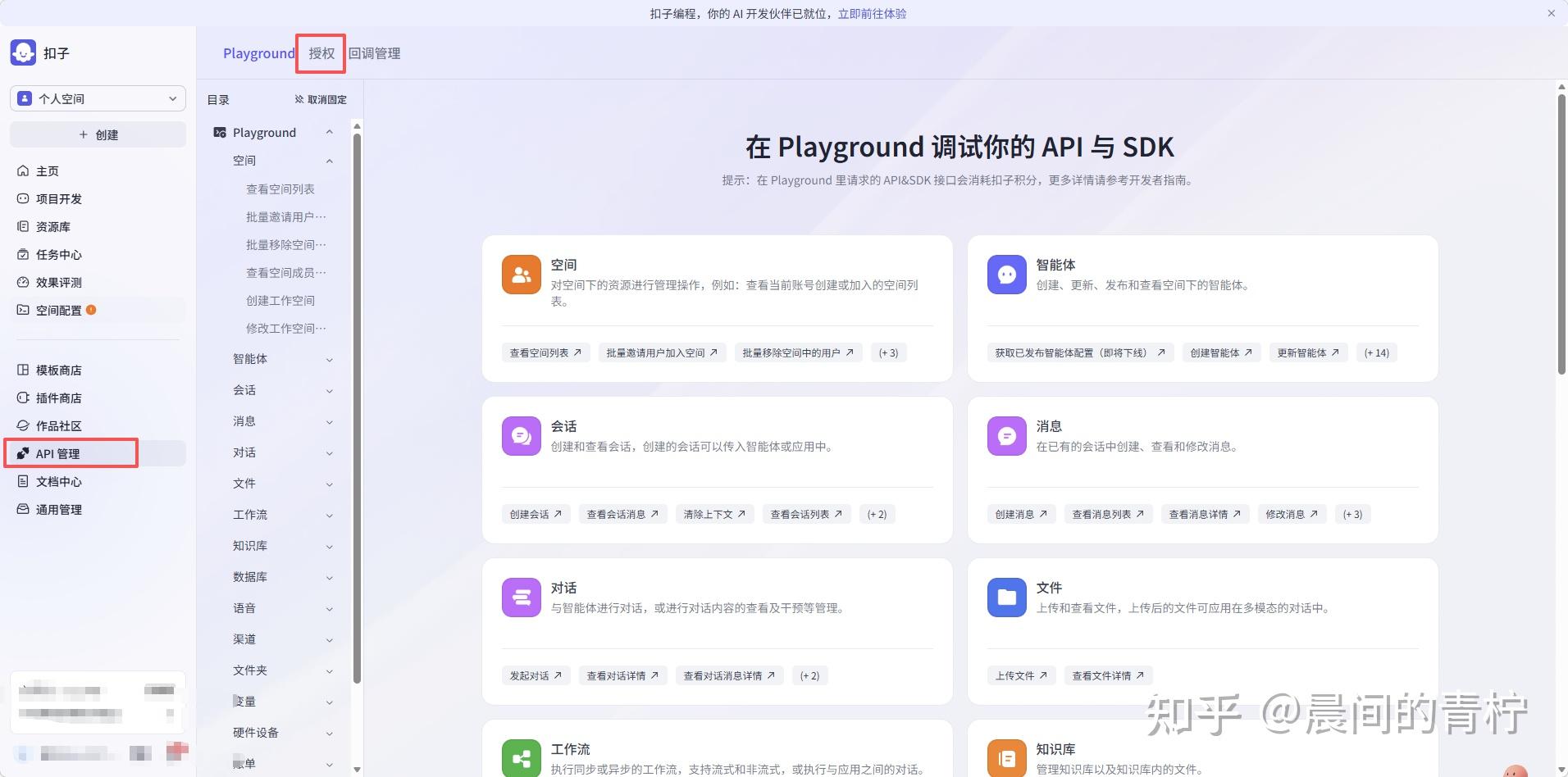Open 文档中心 sidebar icon
1568x777 pixels.
point(23,482)
